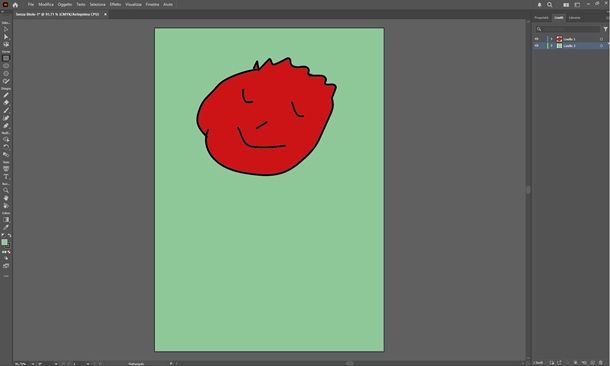610x366 pixels.
Task: Select the Eyedropper tool
Action: point(6,228)
